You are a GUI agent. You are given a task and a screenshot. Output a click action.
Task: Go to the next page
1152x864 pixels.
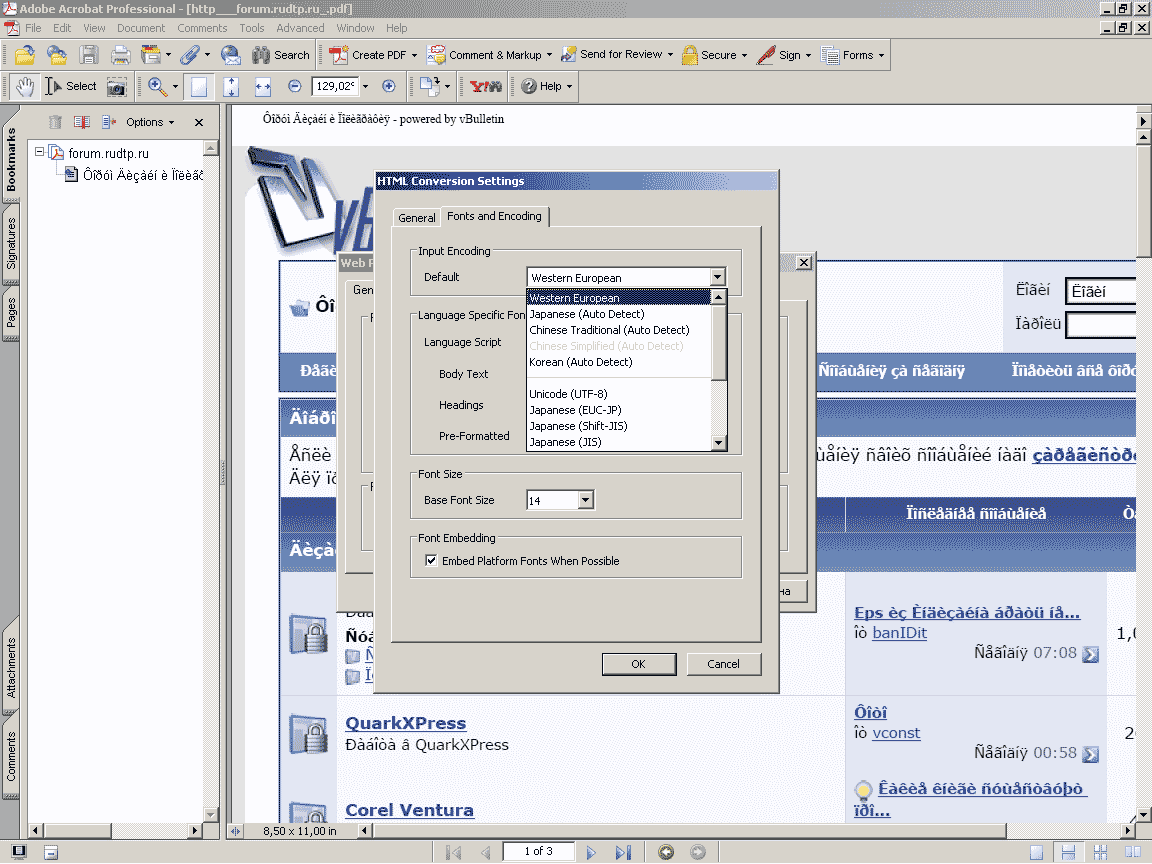[x=591, y=852]
